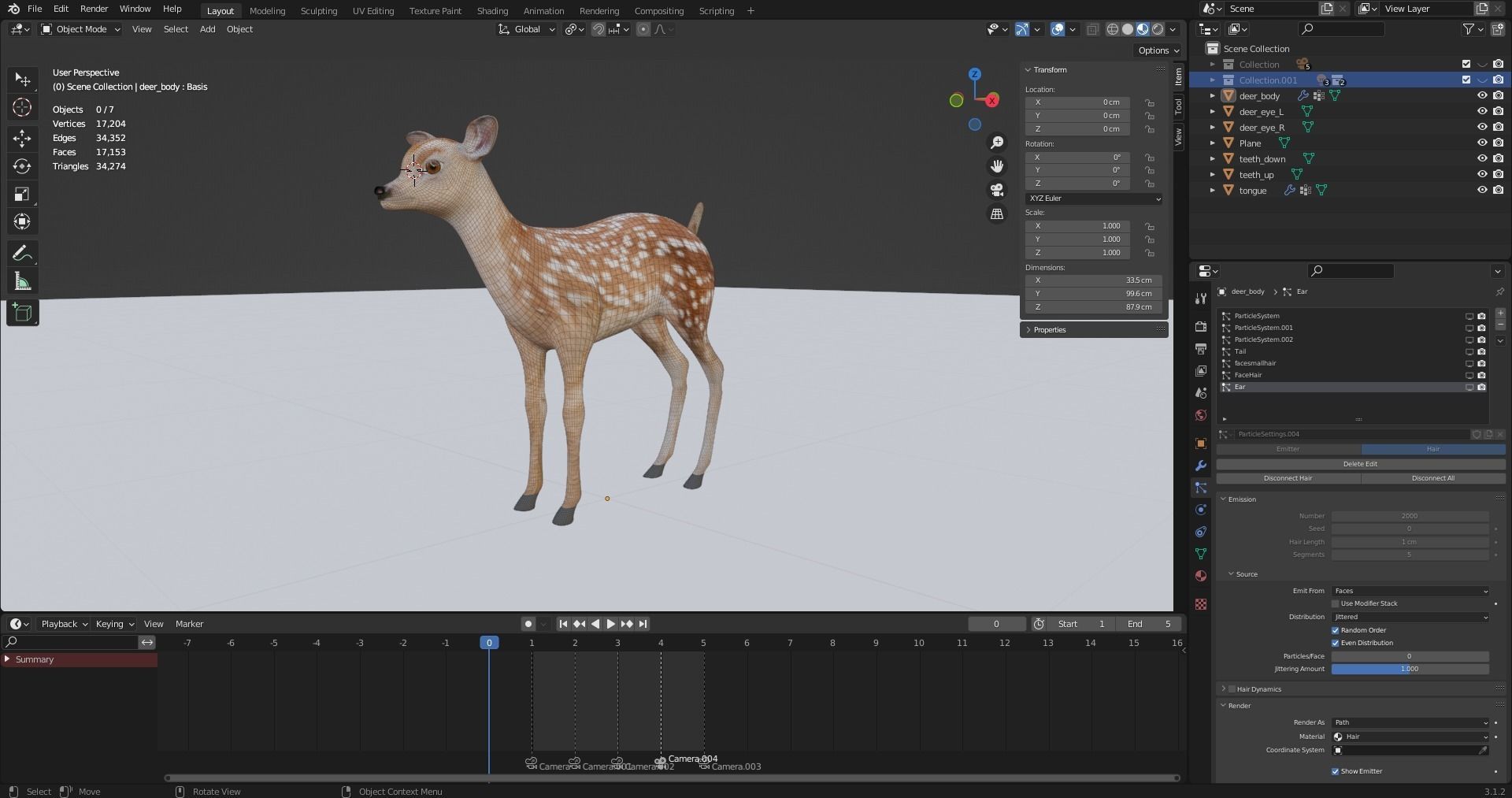Screen dimensions: 1512x798
Task: Open the Modifier properties wrench icon
Action: coord(1200,466)
